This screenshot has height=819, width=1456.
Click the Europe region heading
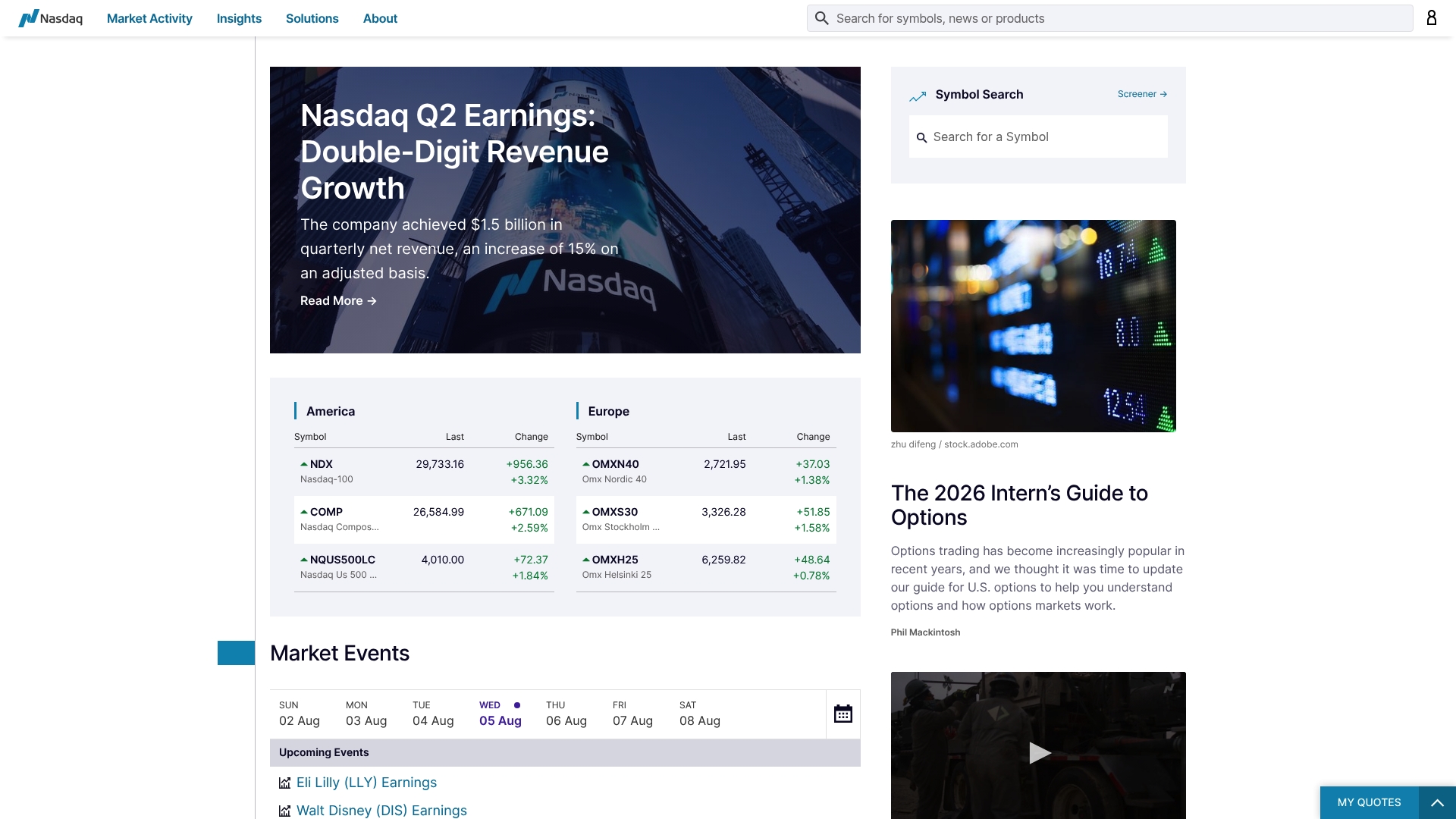(x=608, y=411)
